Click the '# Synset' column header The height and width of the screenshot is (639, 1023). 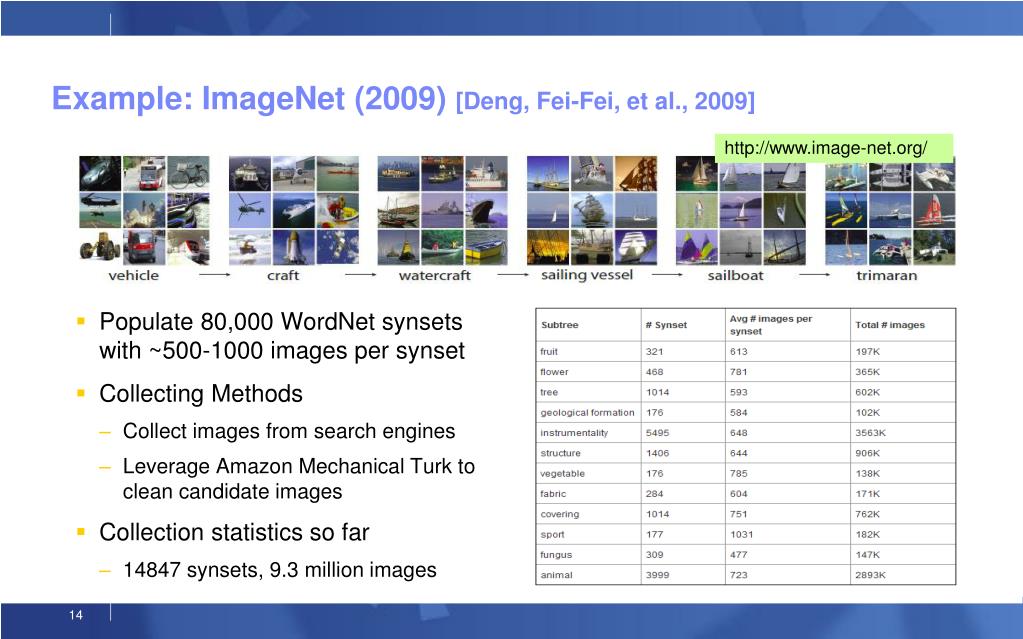click(x=666, y=325)
